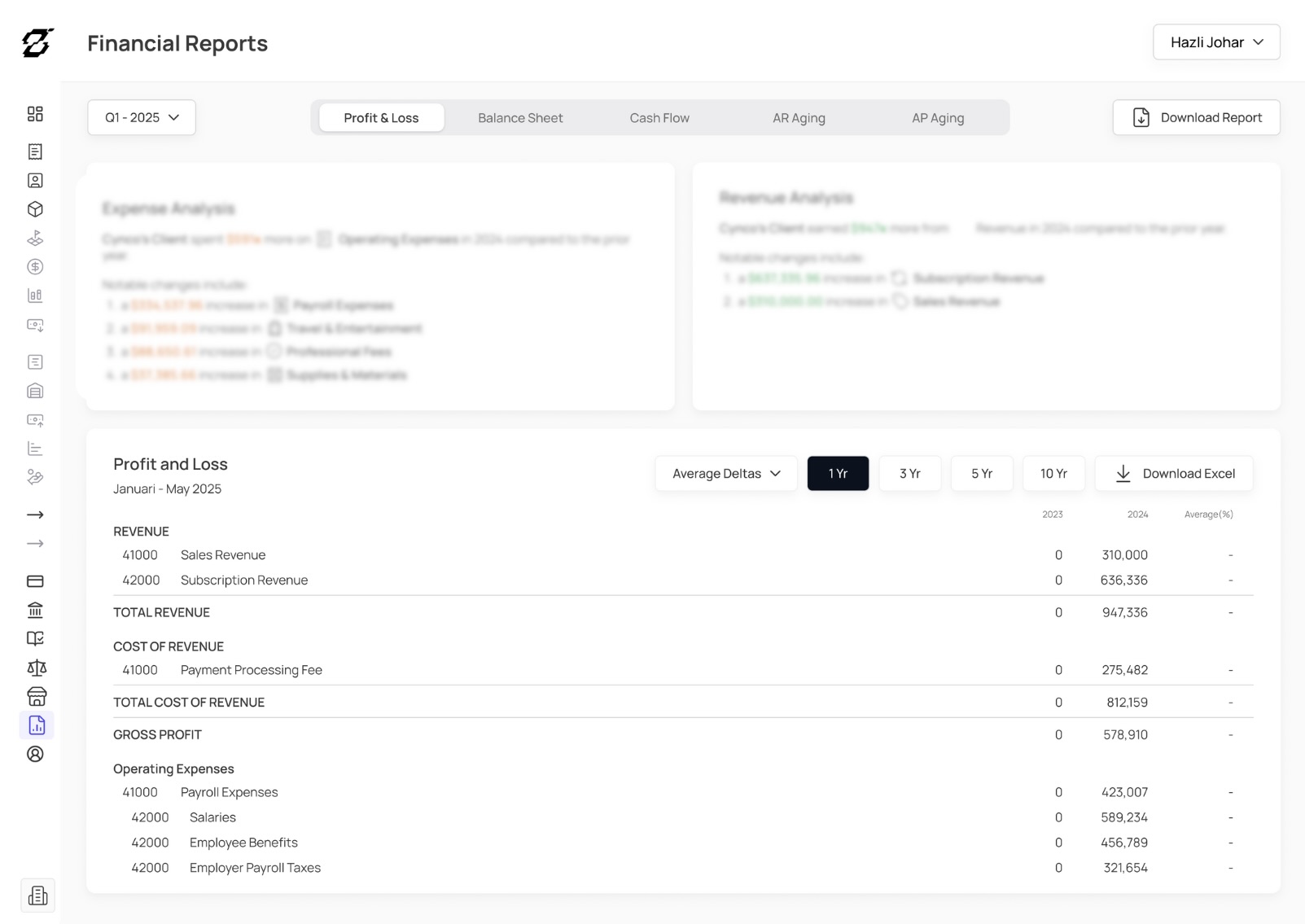The width and height of the screenshot is (1305, 924).
Task: Click the highlighted reports document icon
Action: coord(36,725)
